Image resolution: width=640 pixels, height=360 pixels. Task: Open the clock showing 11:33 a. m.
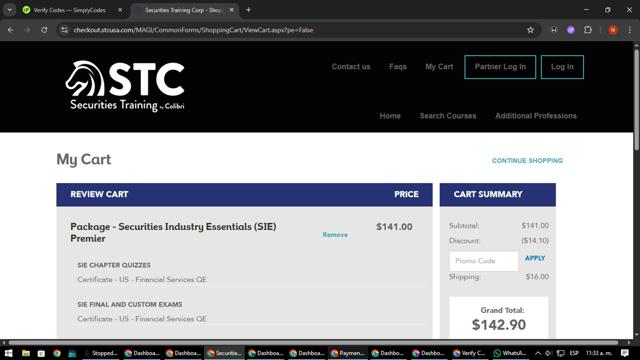pyautogui.click(x=599, y=353)
